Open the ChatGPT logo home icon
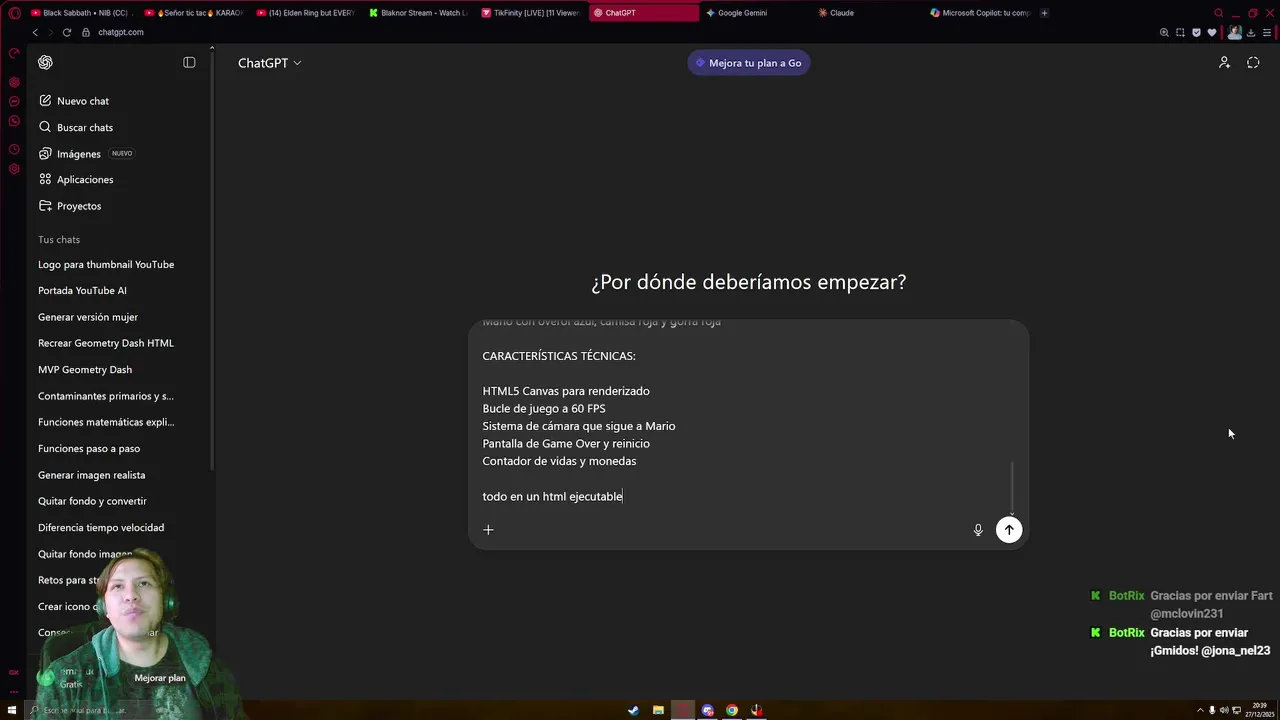1280x720 pixels. pos(45,62)
